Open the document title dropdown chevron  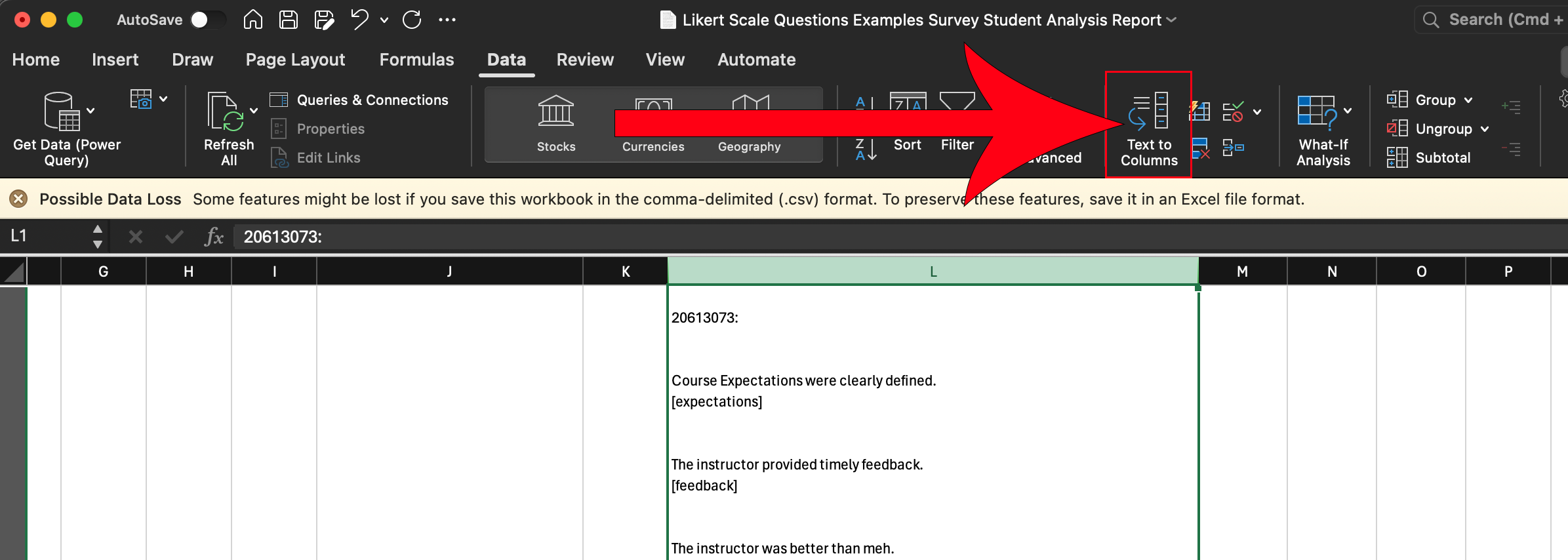[x=1171, y=20]
